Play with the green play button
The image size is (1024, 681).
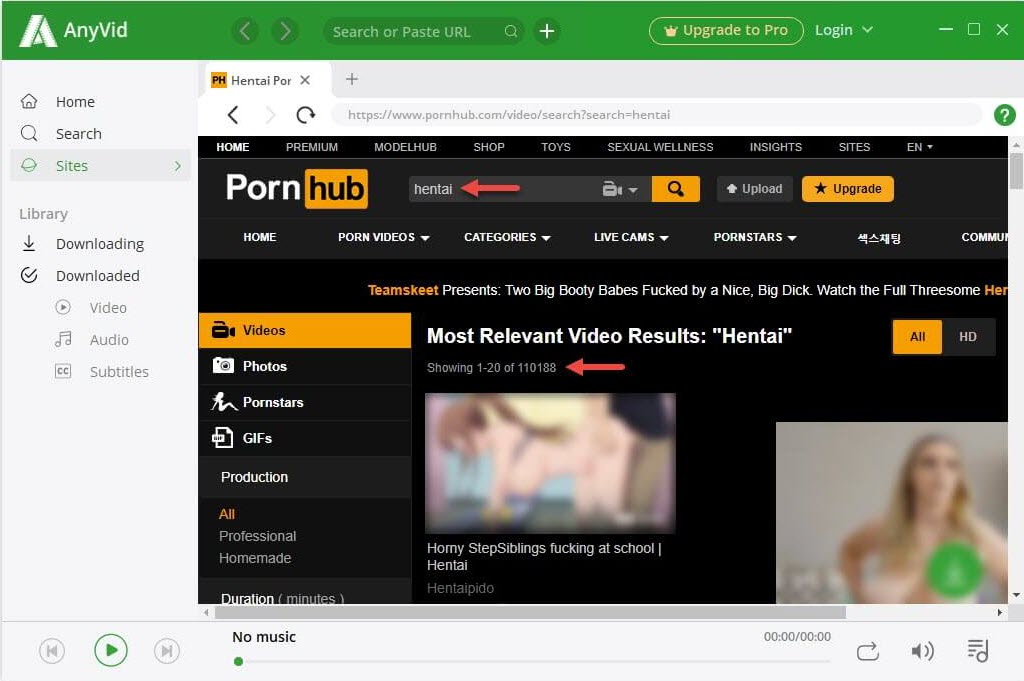(111, 650)
